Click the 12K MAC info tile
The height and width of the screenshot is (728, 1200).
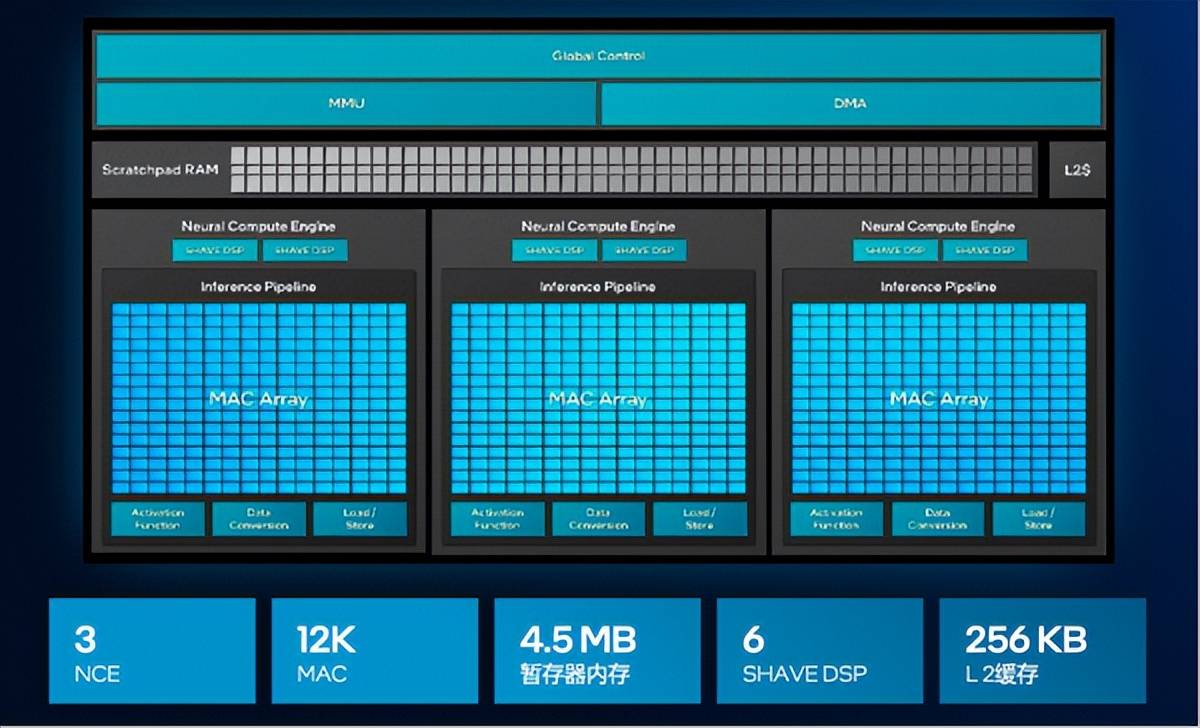pyautogui.click(x=375, y=651)
